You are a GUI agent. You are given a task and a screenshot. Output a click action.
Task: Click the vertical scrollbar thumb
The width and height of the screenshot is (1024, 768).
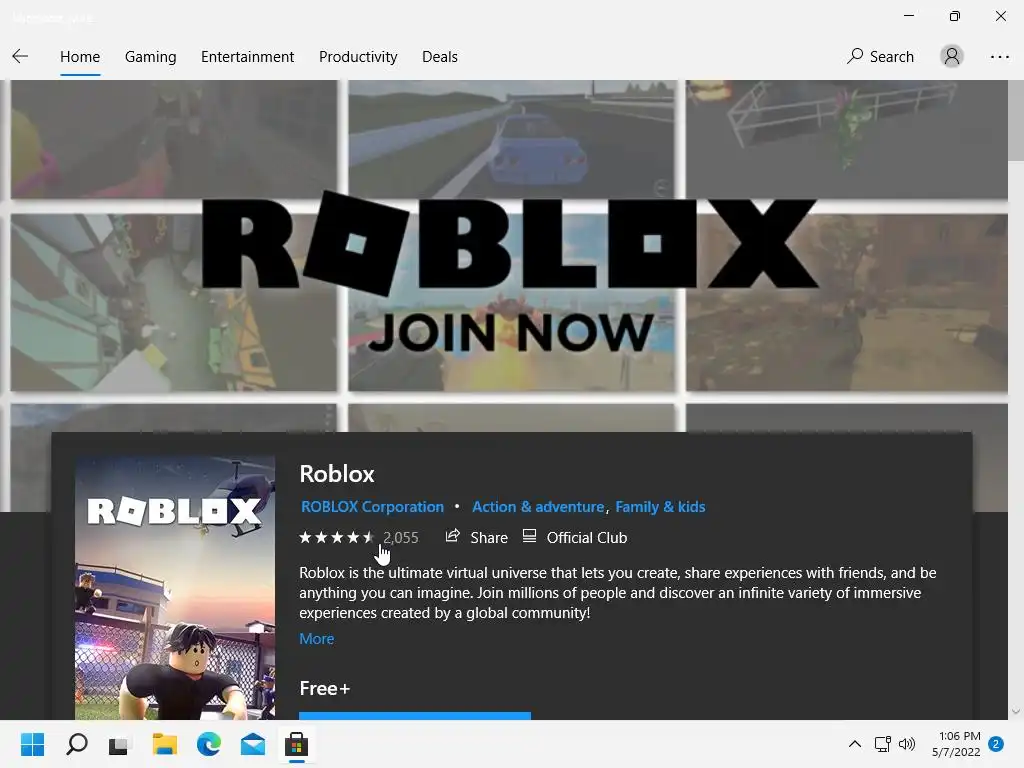click(x=1016, y=120)
